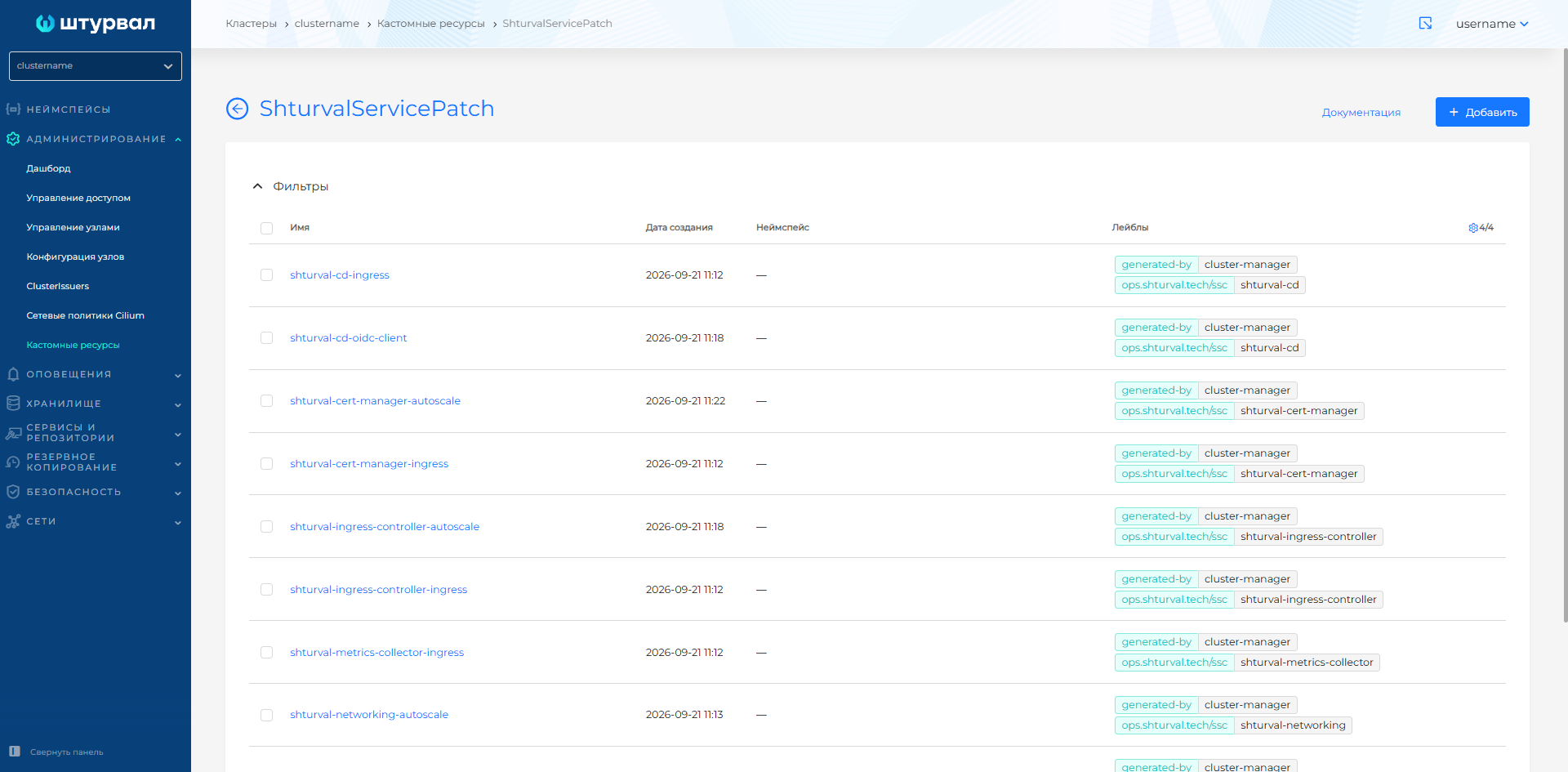Viewport: 1568px width, 772px height.
Task: Click the Безопасность shield icon
Action: click(13, 492)
